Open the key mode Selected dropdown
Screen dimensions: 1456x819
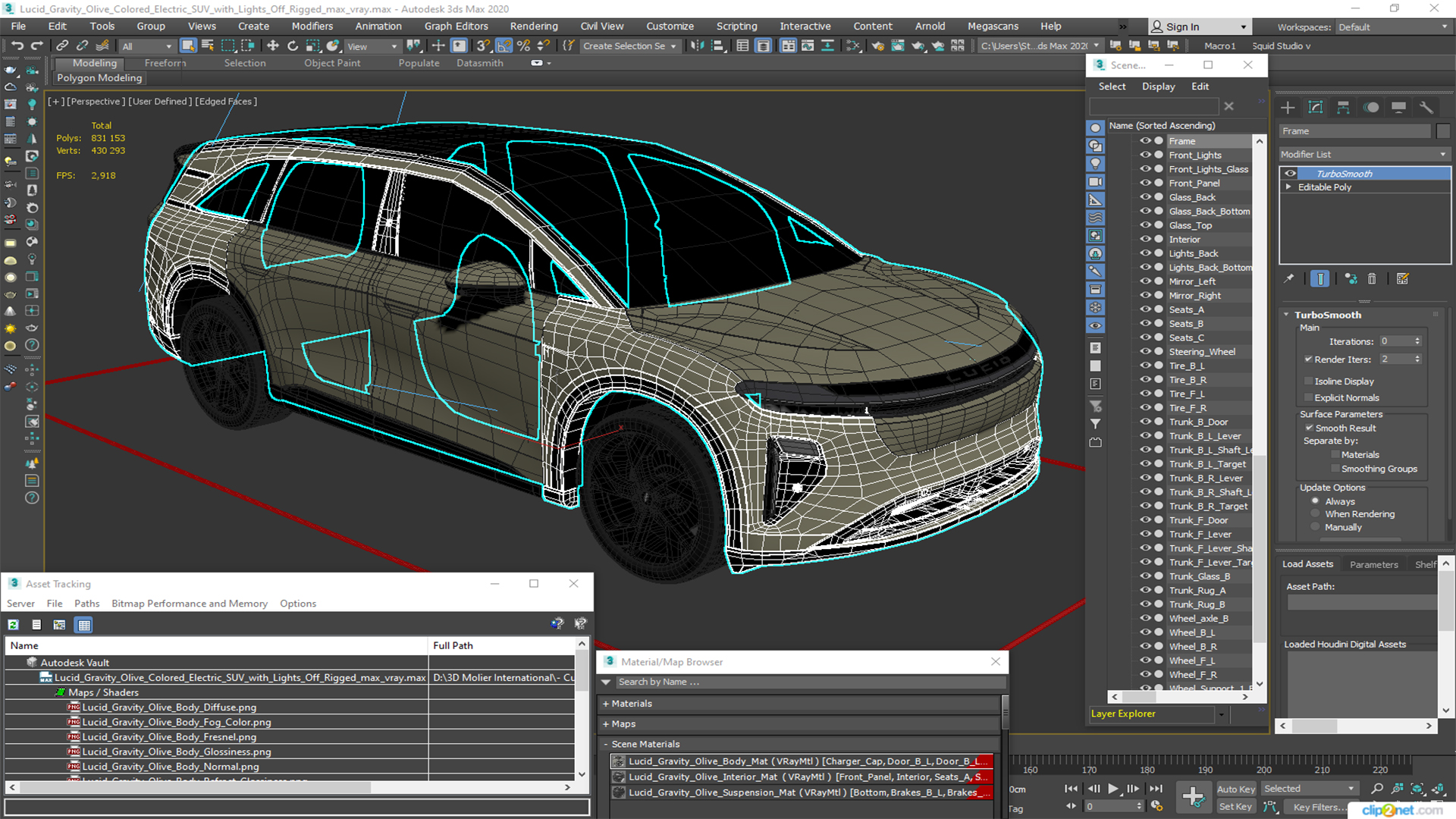click(x=1309, y=789)
